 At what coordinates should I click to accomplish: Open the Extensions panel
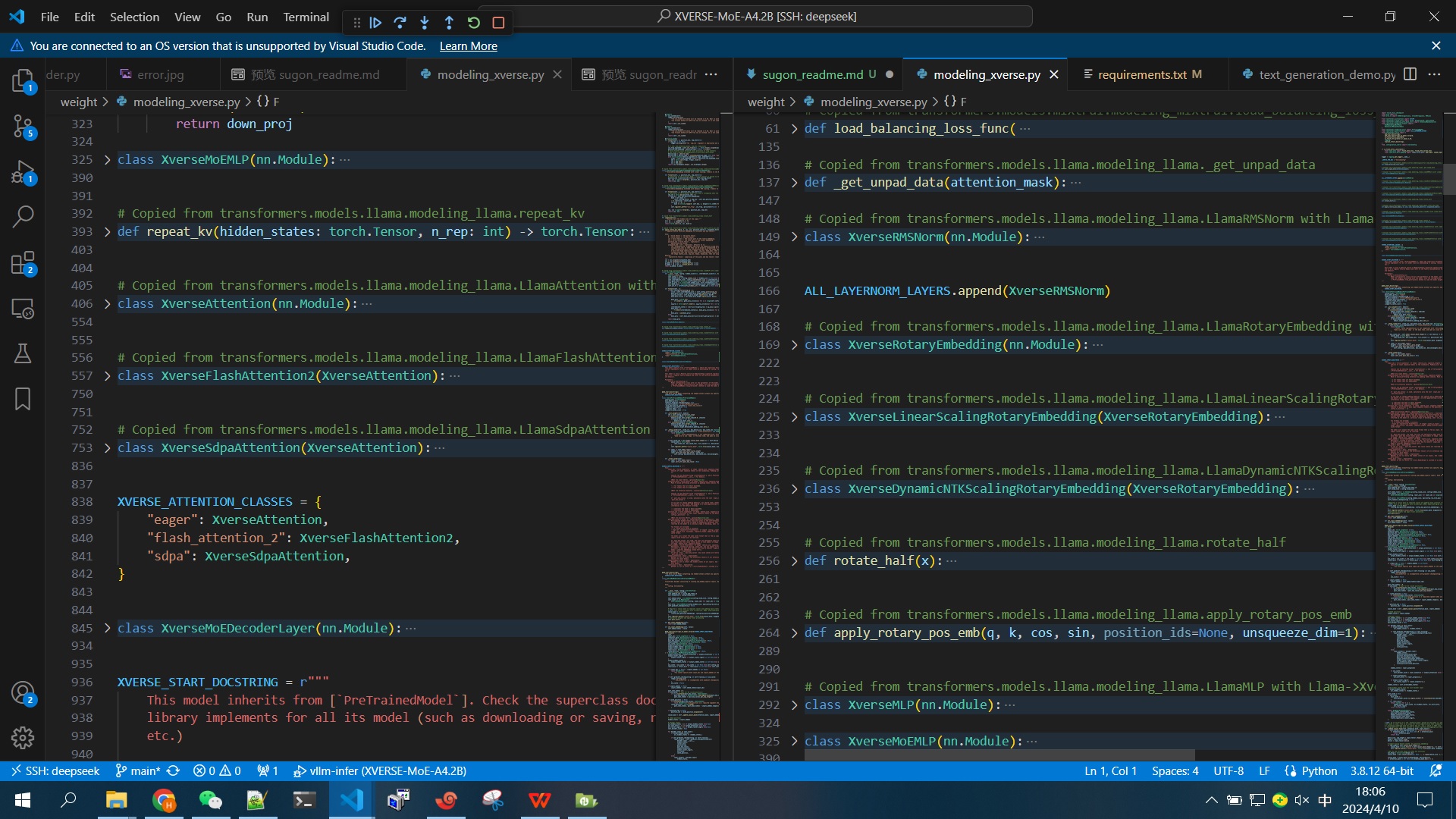click(x=23, y=263)
